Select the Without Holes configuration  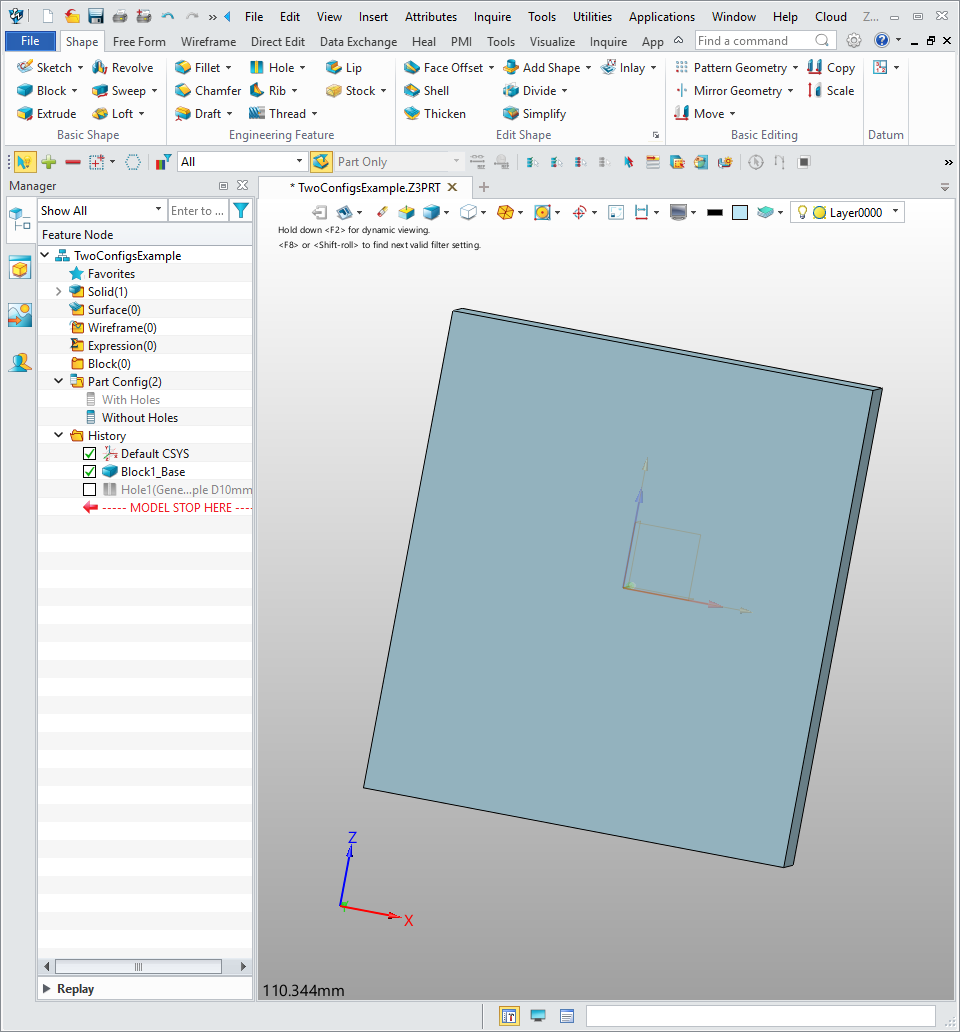(139, 417)
